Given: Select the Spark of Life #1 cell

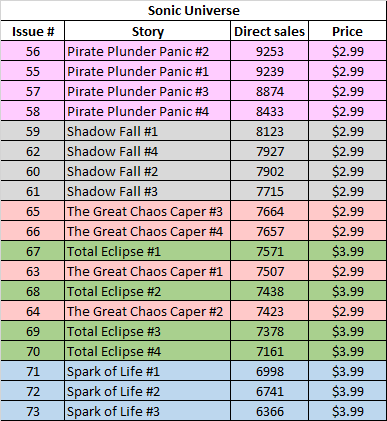Looking at the screenshot, I should point(147,371).
